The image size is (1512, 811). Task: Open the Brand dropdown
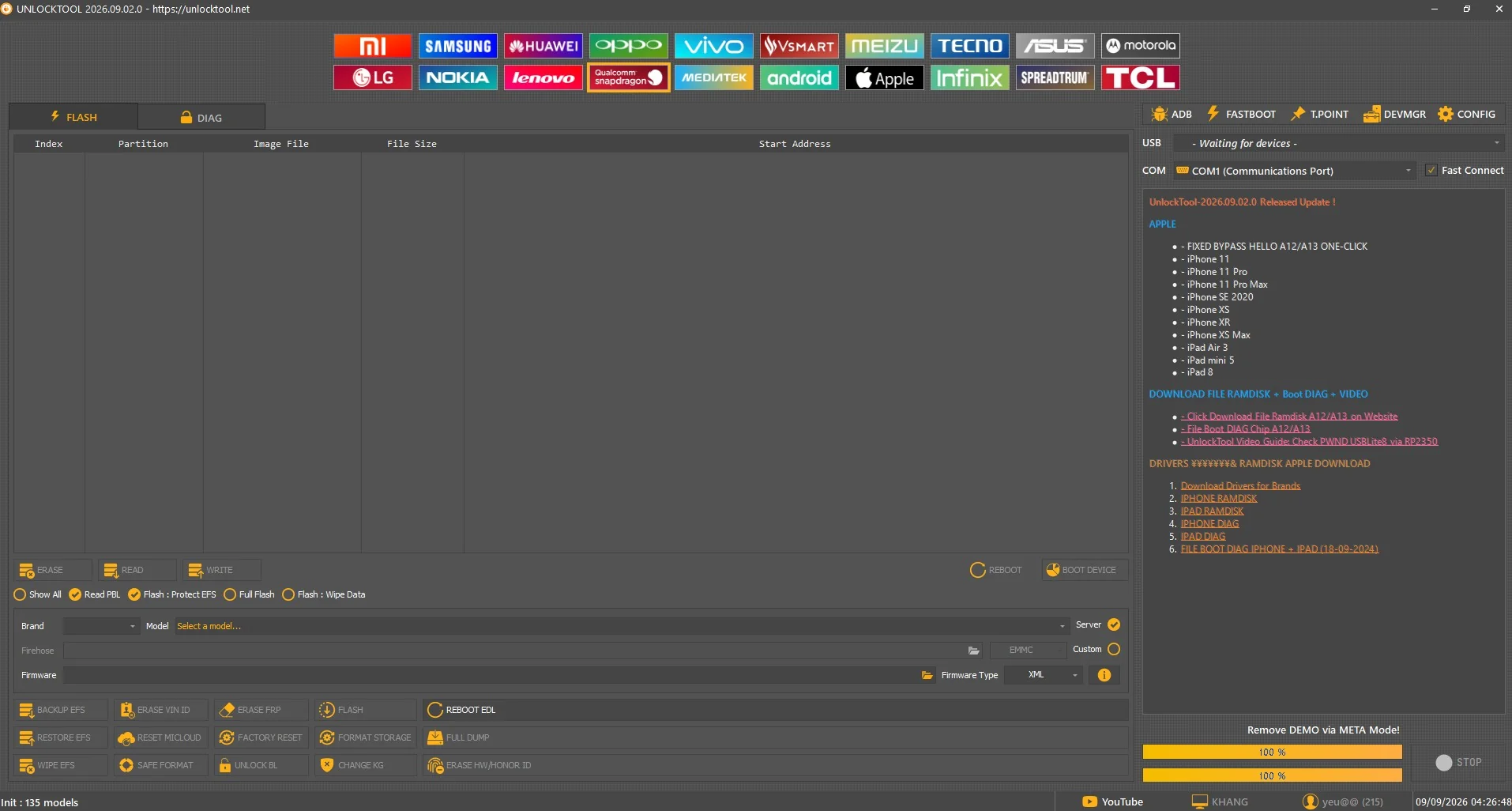pos(101,626)
